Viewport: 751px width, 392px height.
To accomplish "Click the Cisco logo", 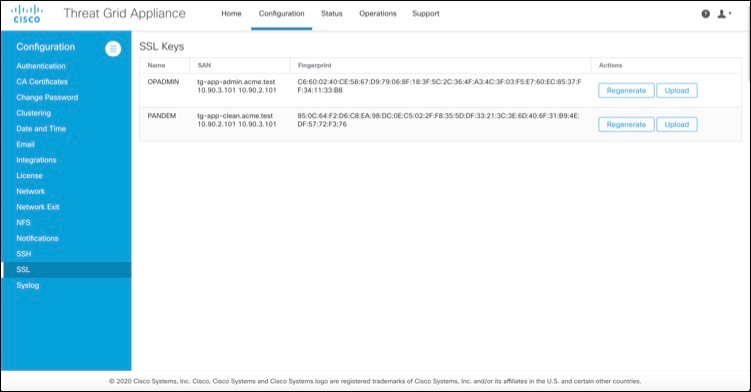I will click(x=26, y=14).
